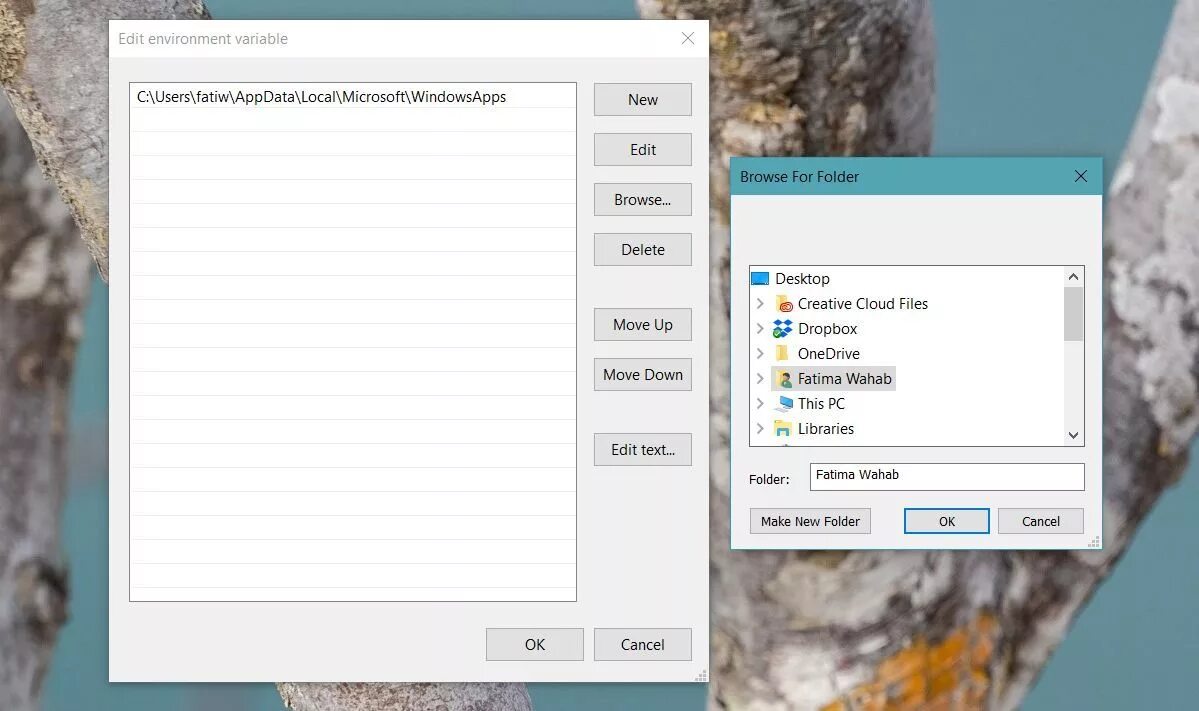Close the Browse For Folder dialog
The image size is (1199, 711).
[x=1080, y=177]
